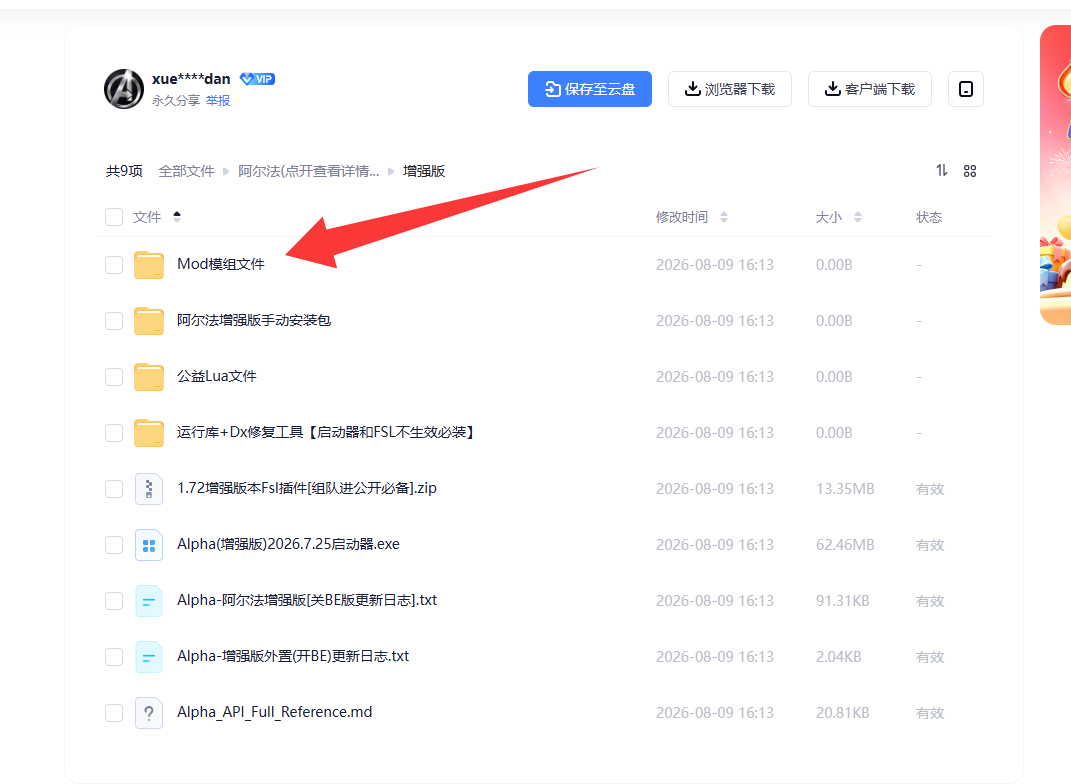Click unknown file icon of Alpha_API_Full_Reference.md
The height and width of the screenshot is (784, 1071).
coord(149,713)
